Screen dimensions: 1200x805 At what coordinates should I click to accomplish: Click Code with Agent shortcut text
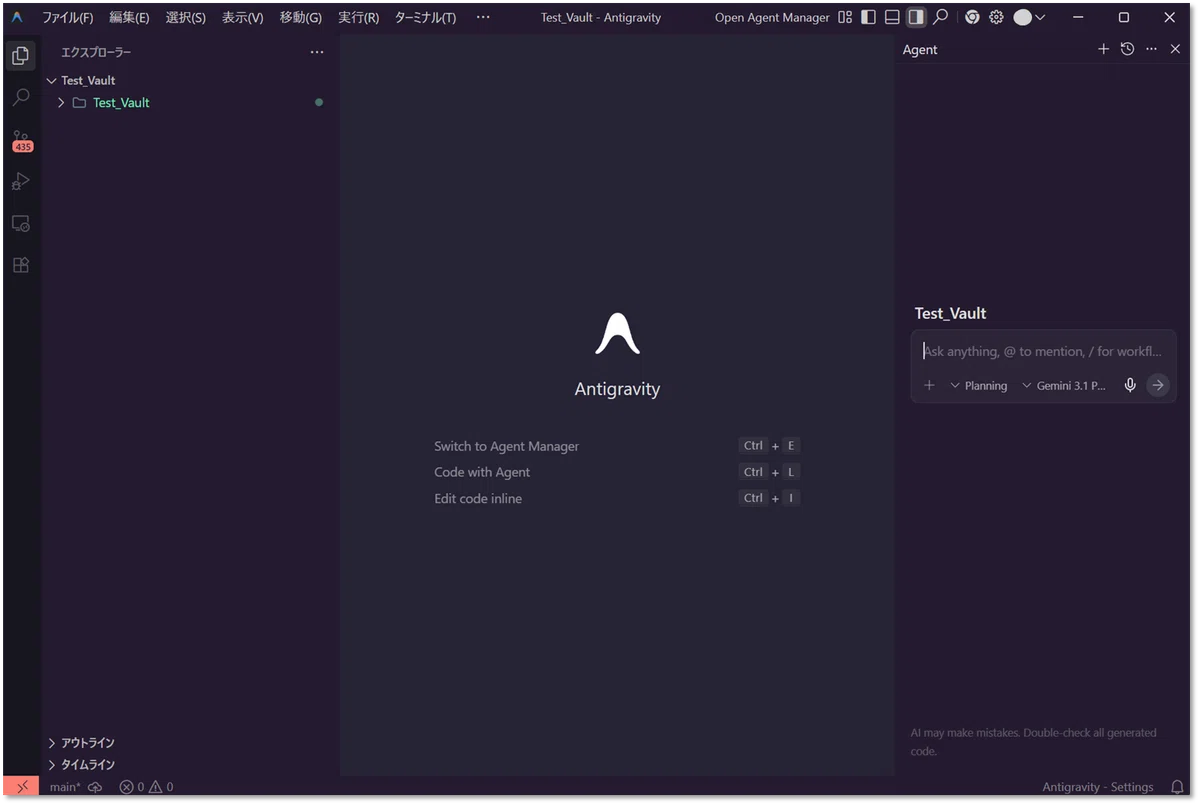point(482,472)
